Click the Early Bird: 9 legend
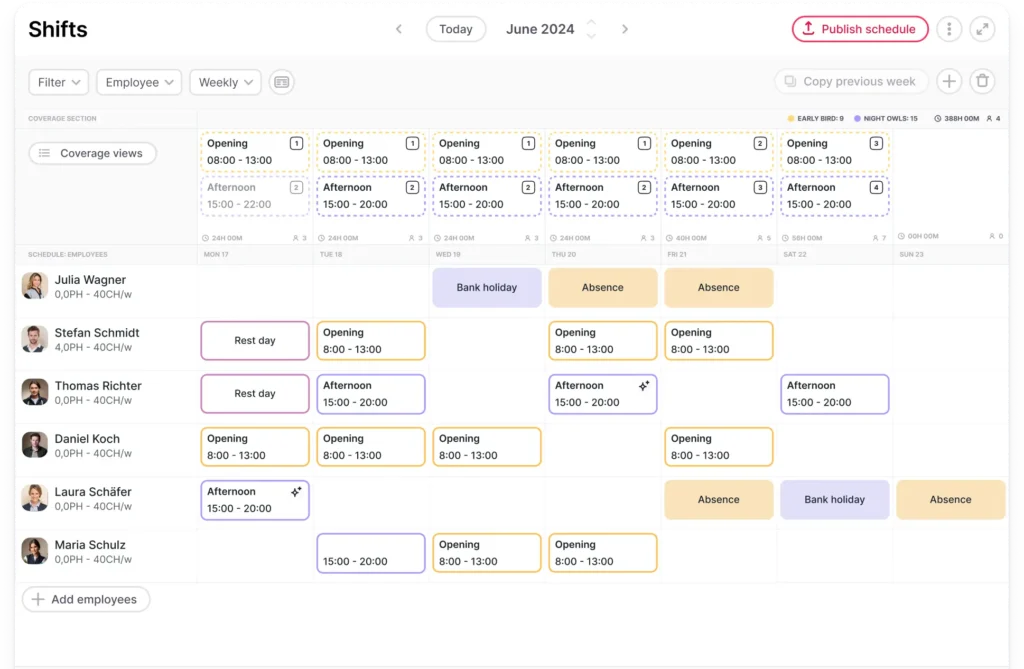 pos(815,118)
